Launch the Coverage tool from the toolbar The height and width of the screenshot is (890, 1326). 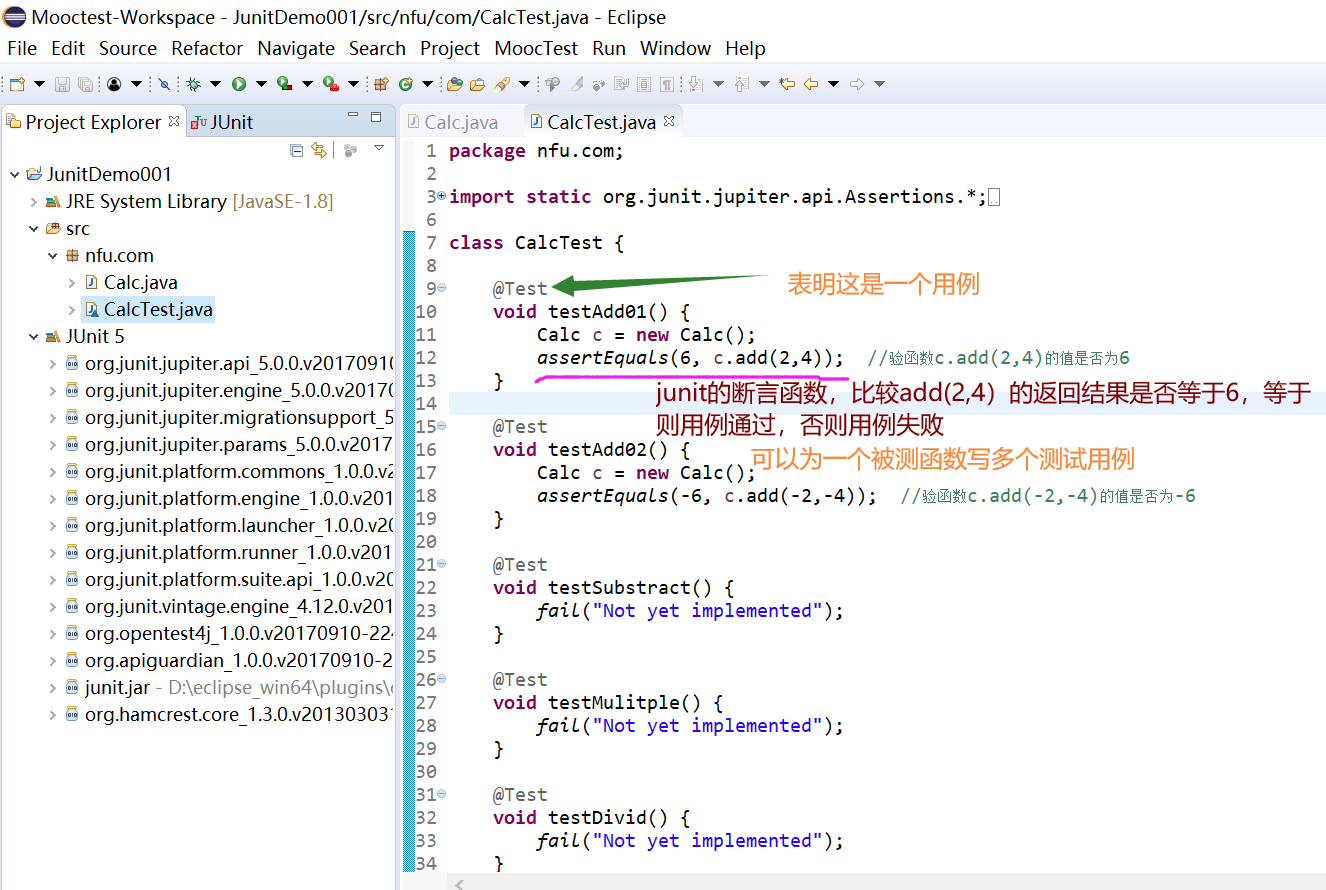click(x=287, y=84)
